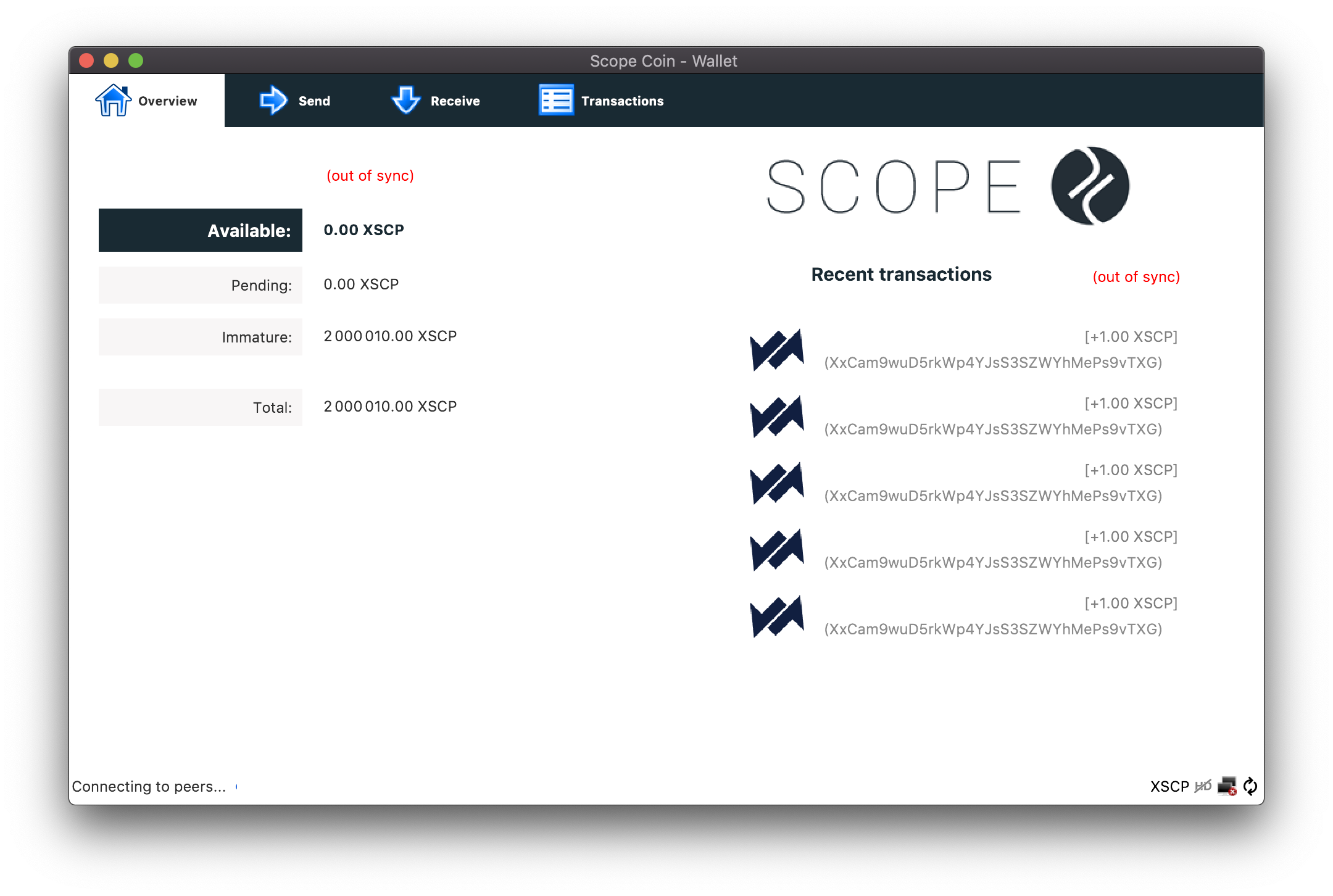Click the network connections status icon

click(x=1227, y=786)
